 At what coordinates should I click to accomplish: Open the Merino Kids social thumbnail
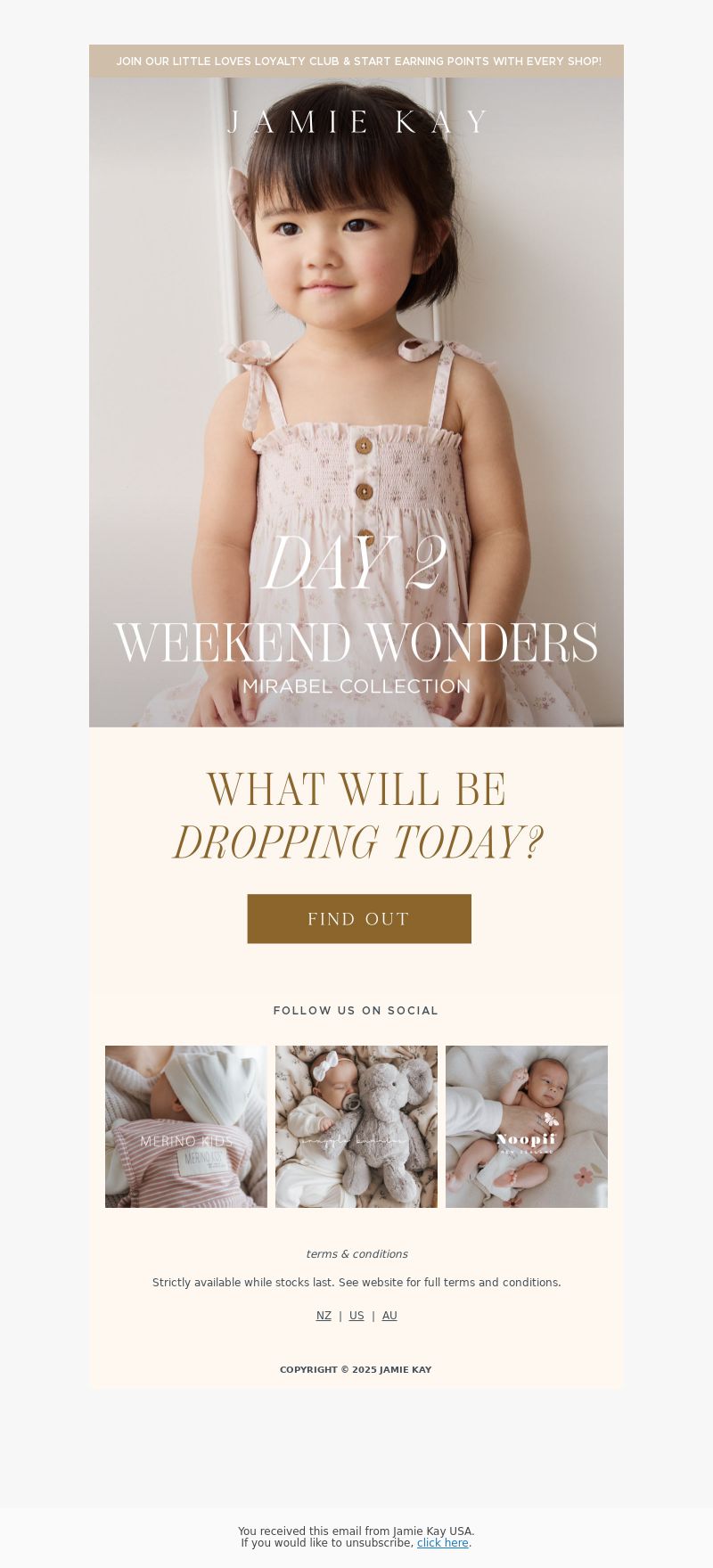point(186,1127)
